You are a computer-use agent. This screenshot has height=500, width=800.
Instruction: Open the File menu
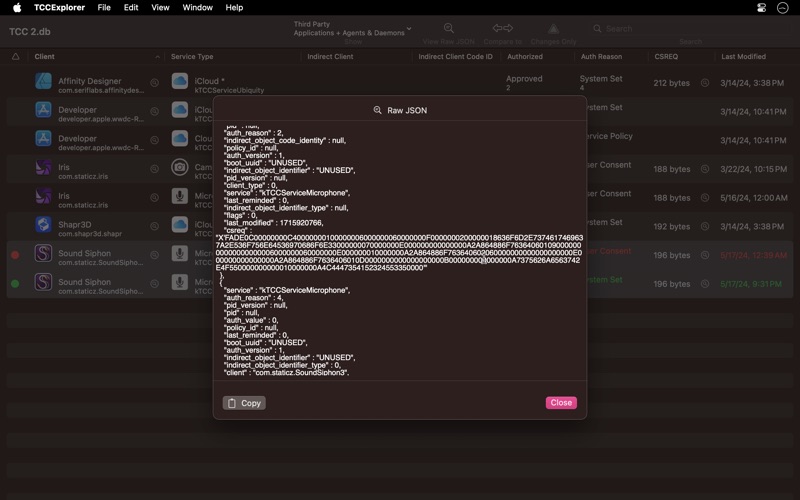(x=104, y=8)
